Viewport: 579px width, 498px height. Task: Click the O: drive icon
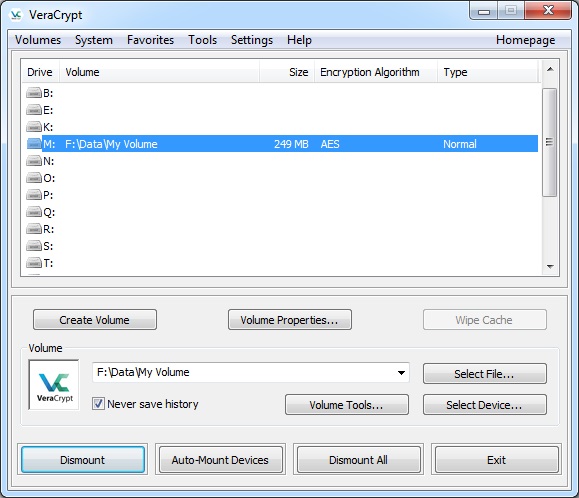(34, 178)
